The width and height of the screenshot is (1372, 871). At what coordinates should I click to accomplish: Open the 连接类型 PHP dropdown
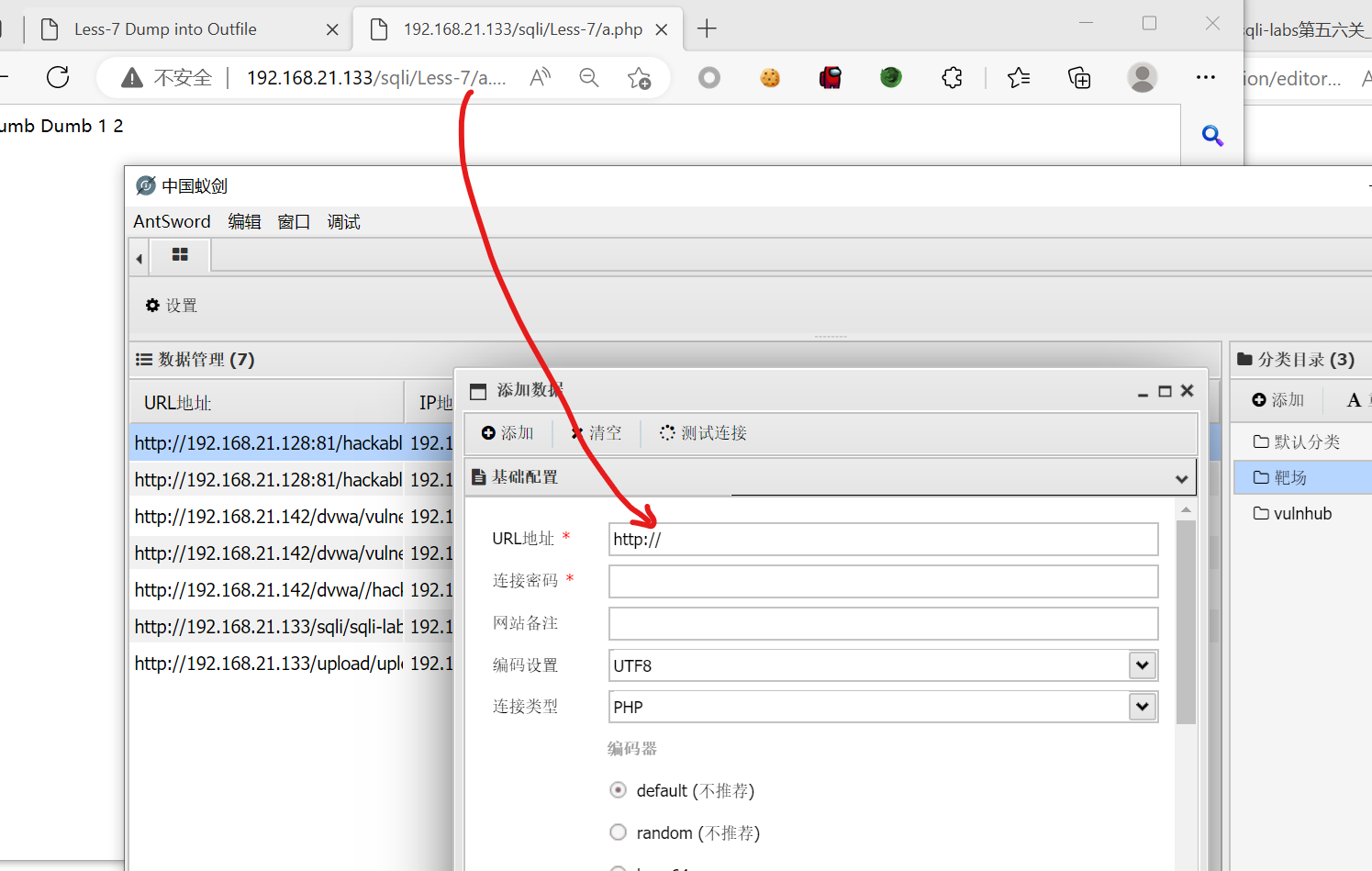(1142, 707)
